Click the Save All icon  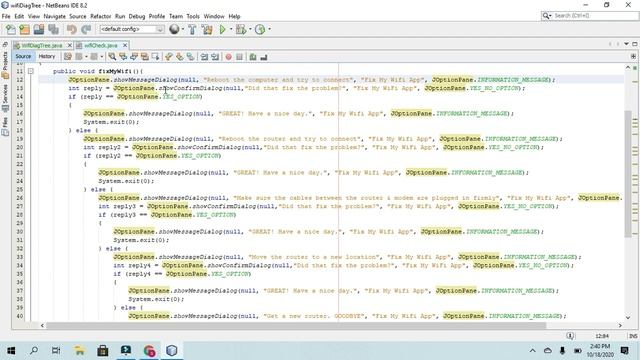53,29
